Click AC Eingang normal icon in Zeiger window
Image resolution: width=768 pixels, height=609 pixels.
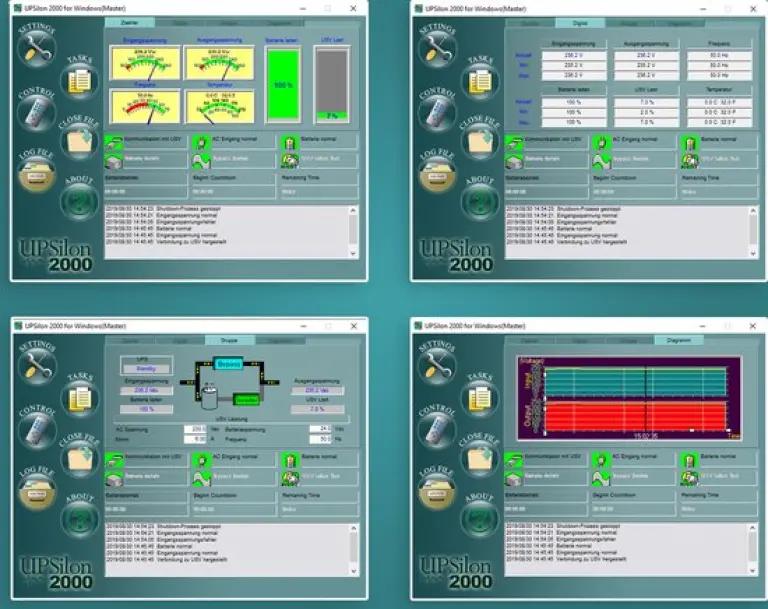click(201, 143)
